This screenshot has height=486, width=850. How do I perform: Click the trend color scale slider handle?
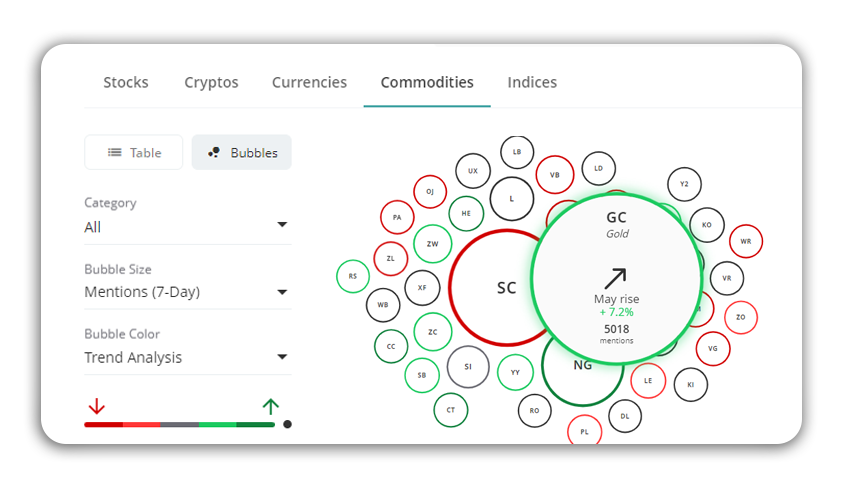tap(287, 424)
